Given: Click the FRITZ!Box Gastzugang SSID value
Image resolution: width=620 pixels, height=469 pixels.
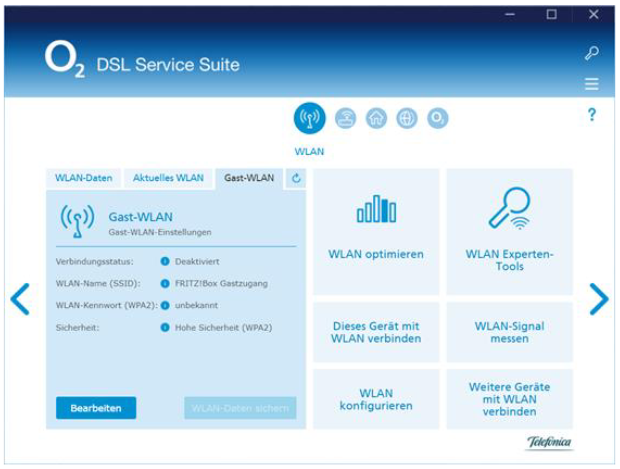Looking at the screenshot, I should click(221, 284).
